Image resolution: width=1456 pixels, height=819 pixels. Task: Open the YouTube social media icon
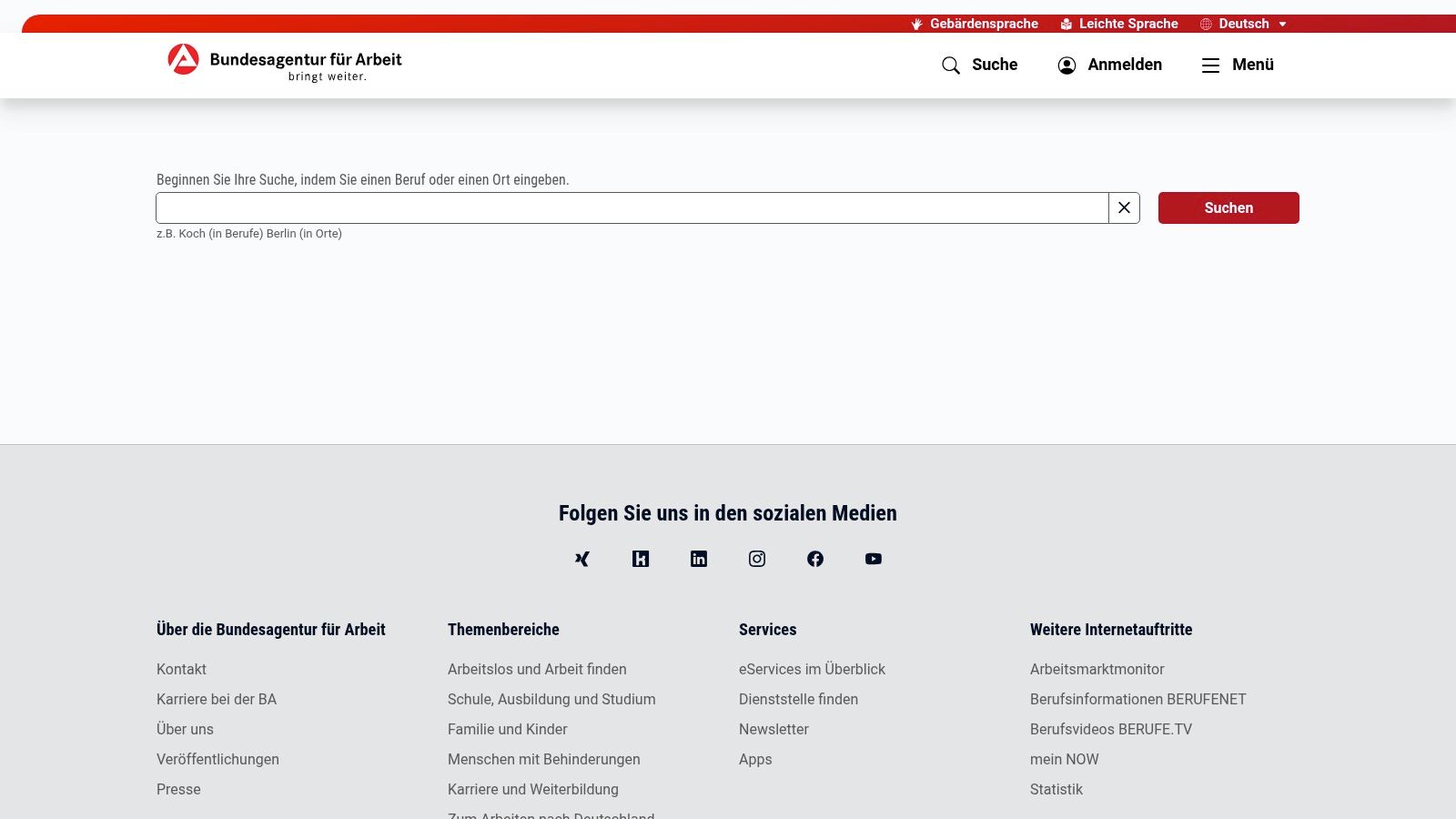(x=874, y=559)
